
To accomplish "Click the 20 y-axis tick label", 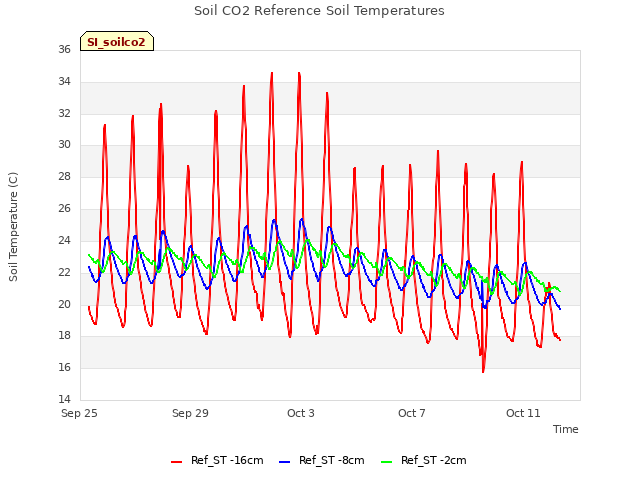I will (64, 304).
